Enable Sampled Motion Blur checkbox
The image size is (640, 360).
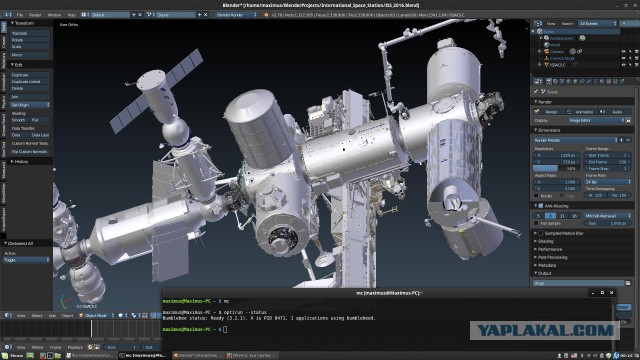[541, 233]
